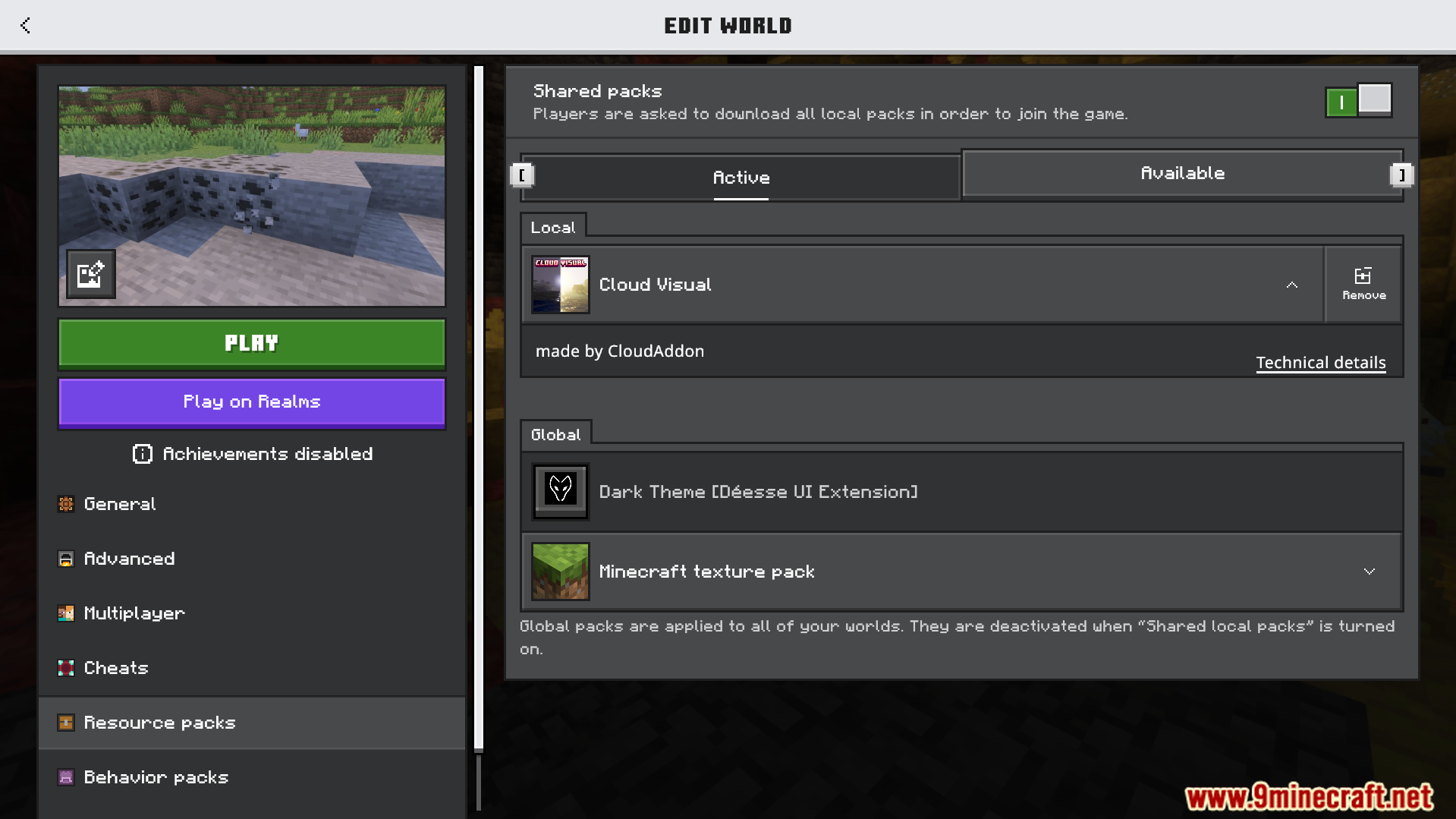Click the Global section label

(555, 435)
